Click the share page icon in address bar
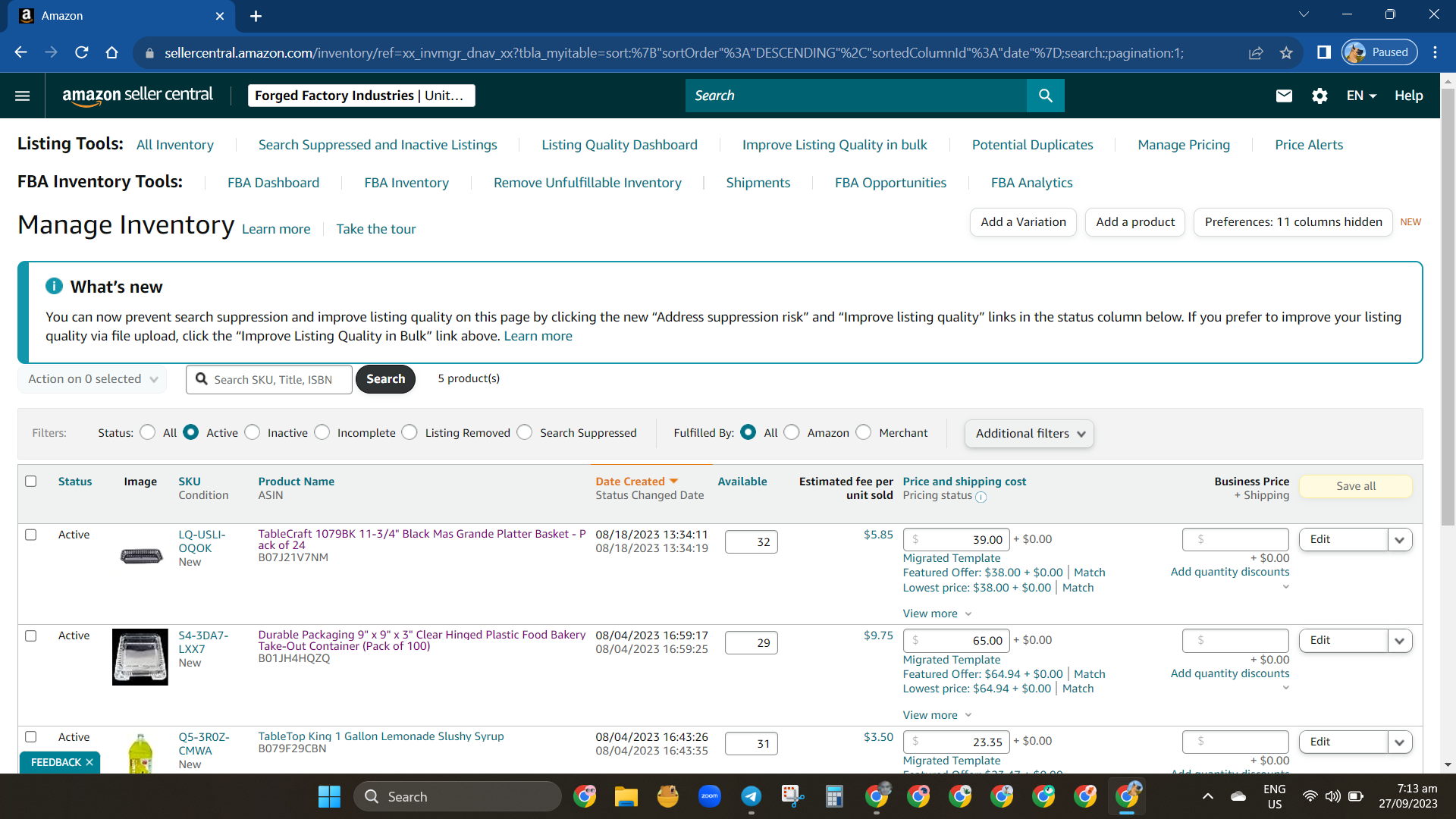The image size is (1456, 819). click(x=1256, y=52)
